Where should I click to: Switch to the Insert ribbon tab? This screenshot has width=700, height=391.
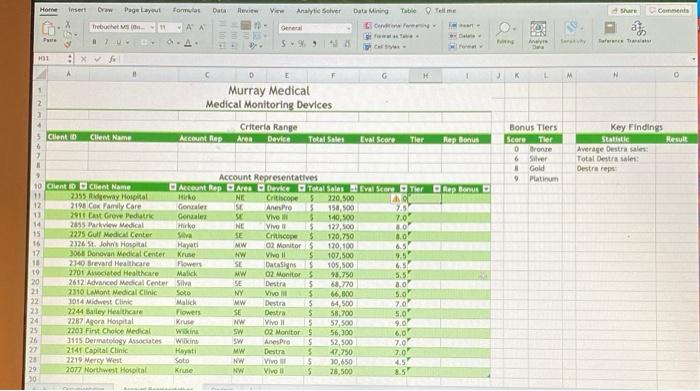[x=77, y=9]
